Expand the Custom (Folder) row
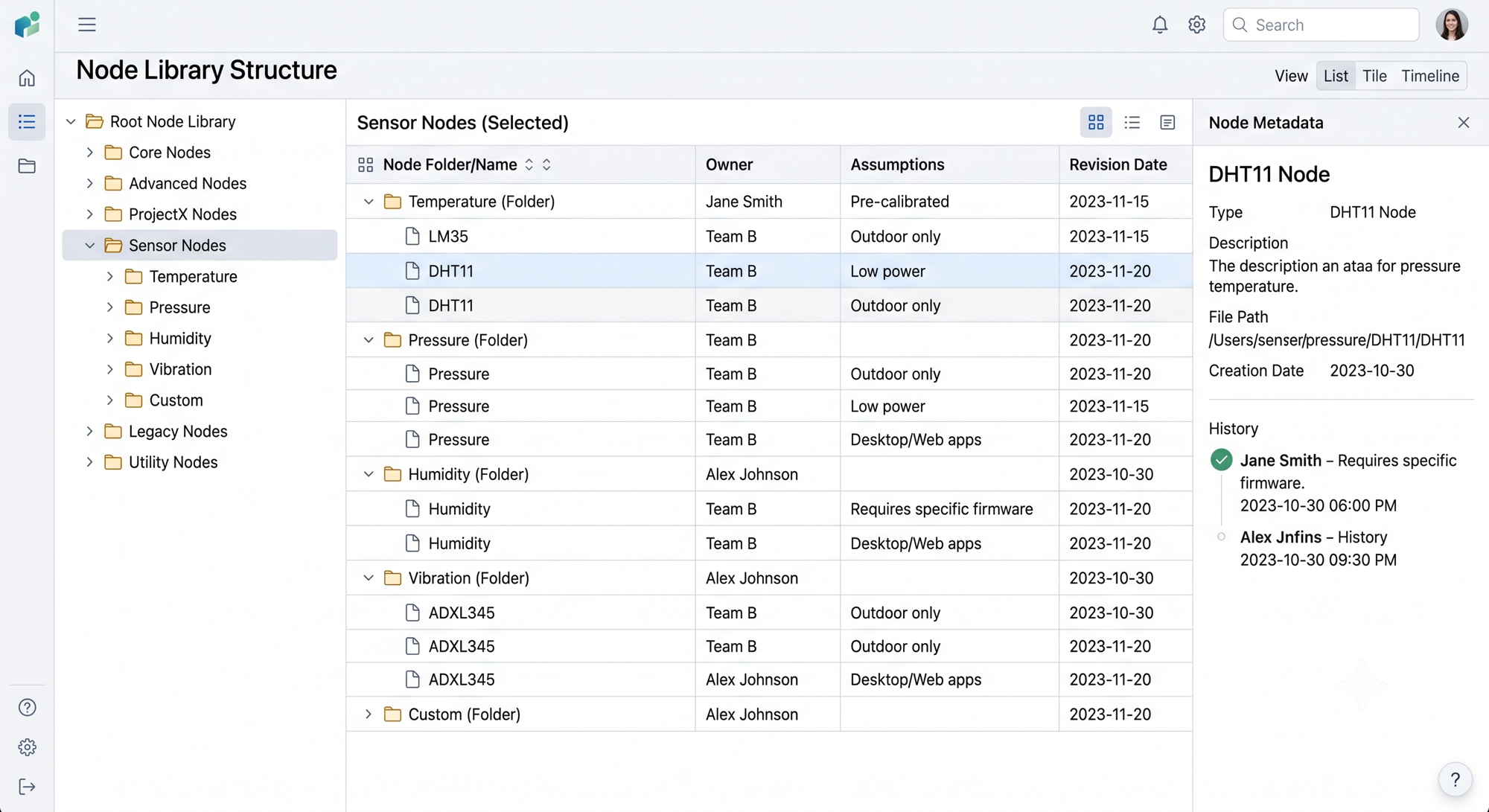1489x812 pixels. coord(368,715)
